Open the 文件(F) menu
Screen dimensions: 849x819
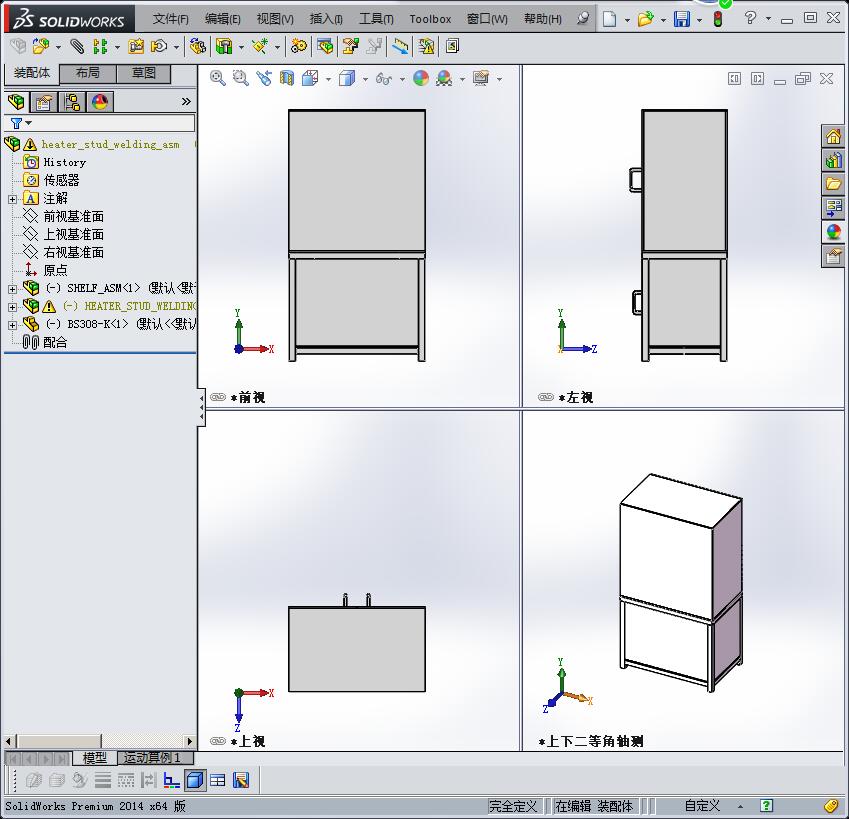pos(171,19)
